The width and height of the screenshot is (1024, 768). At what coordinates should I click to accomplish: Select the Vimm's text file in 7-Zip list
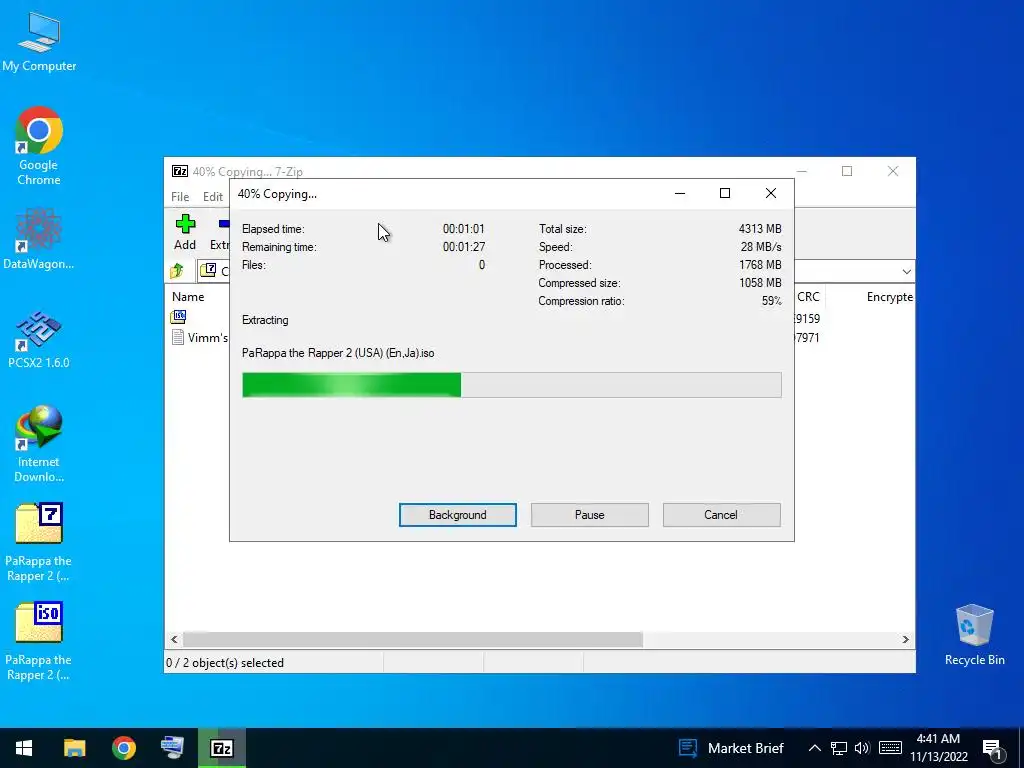tap(200, 337)
